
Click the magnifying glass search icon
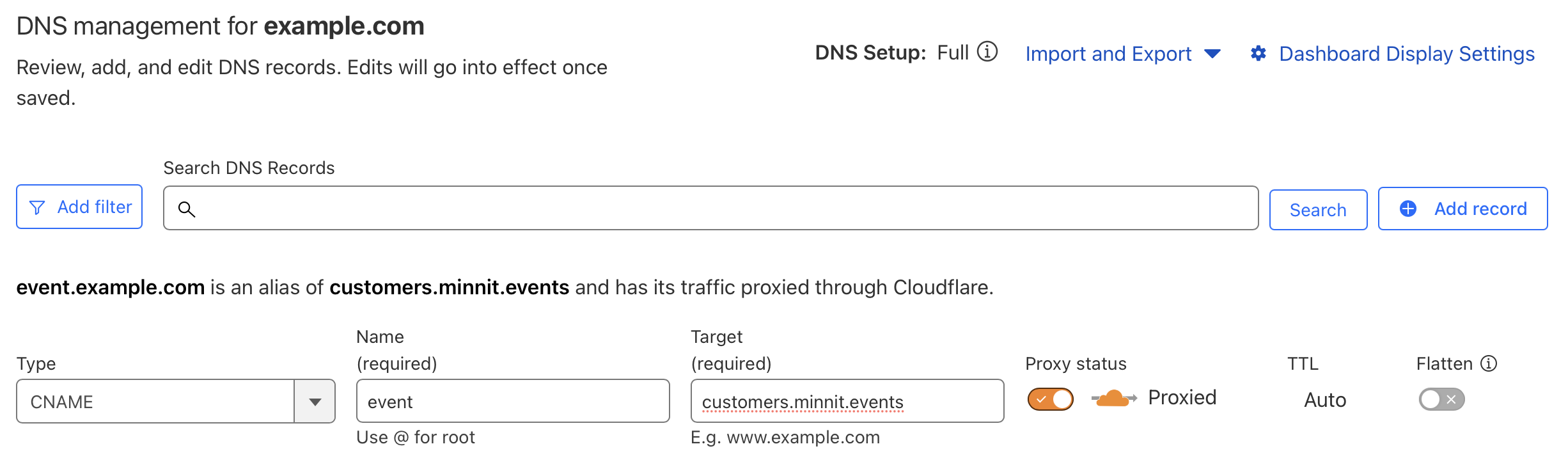click(x=186, y=209)
